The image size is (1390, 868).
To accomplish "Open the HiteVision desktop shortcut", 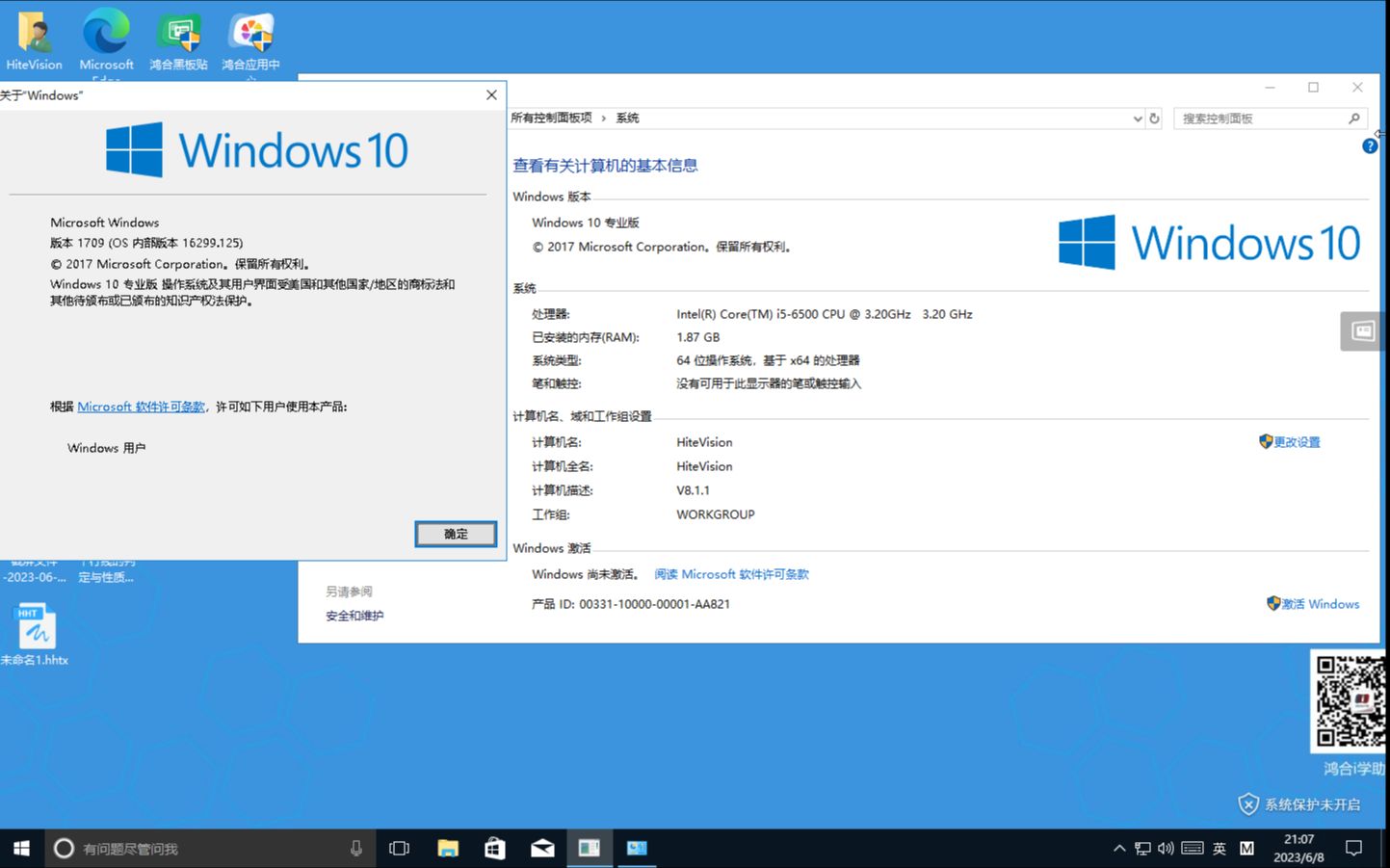I will [x=35, y=40].
